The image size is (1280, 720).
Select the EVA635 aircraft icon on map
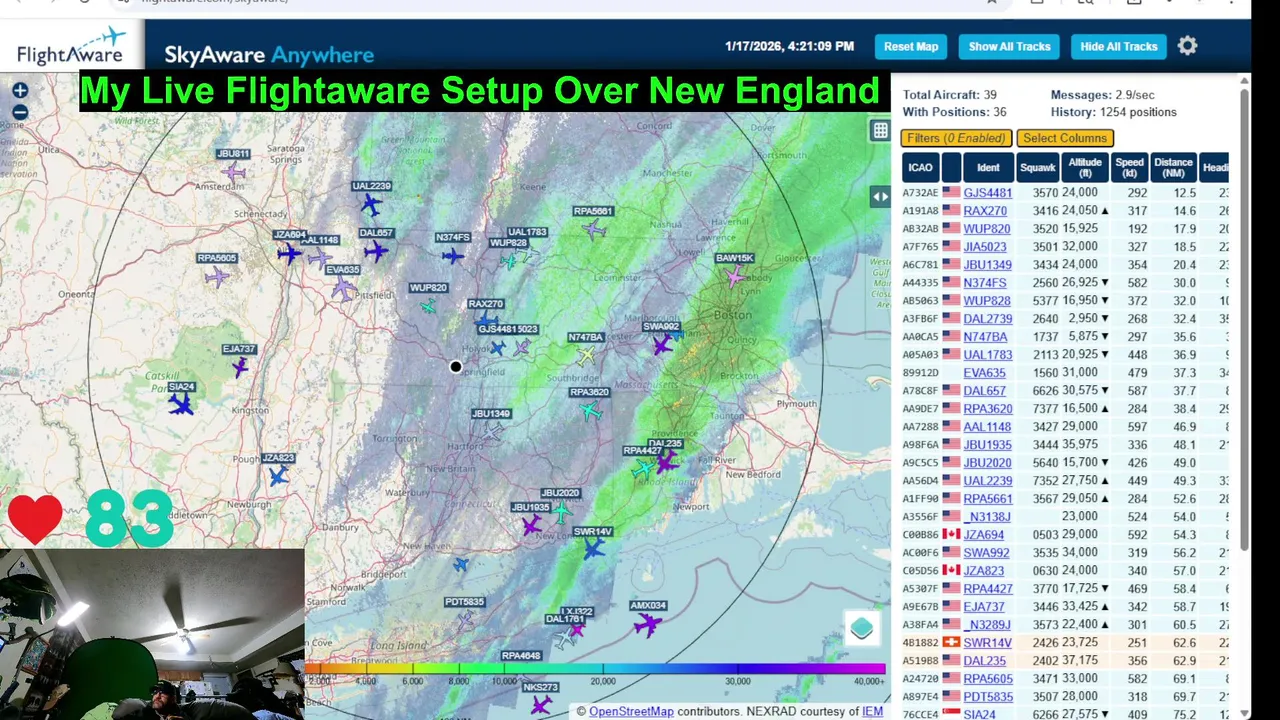pyautogui.click(x=343, y=289)
